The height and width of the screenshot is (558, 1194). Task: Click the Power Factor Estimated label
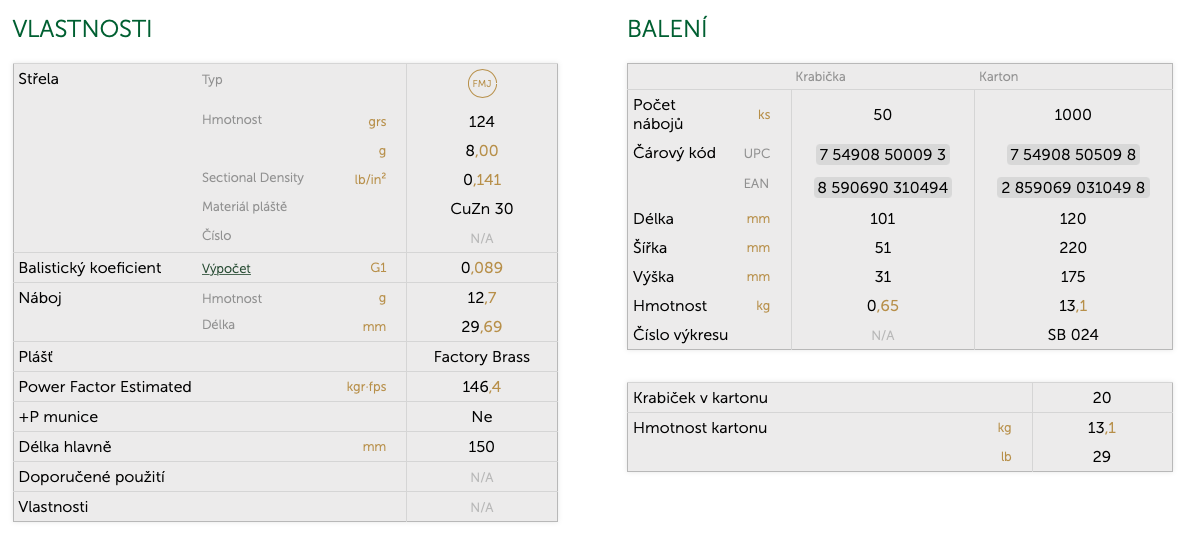(105, 387)
